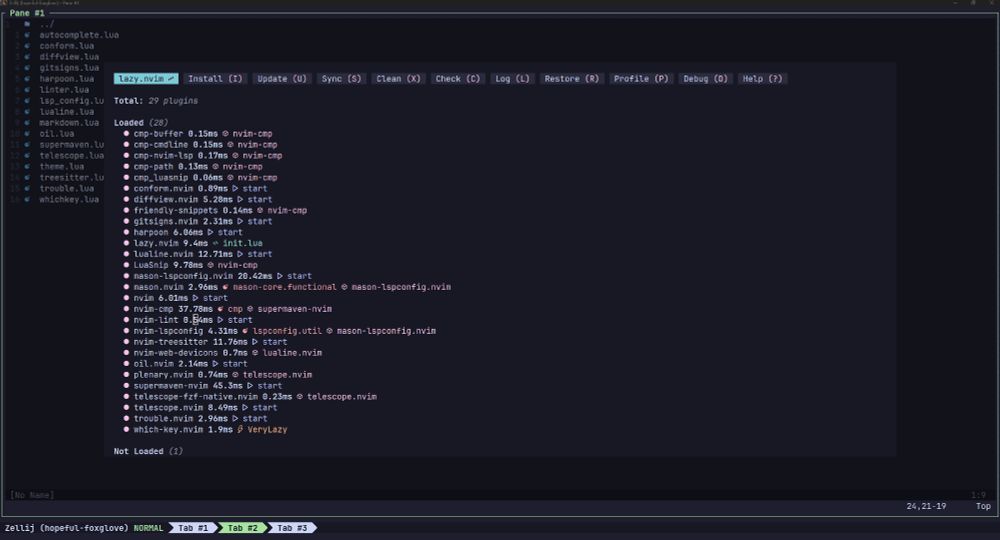Expand the Not Loaded (1) section
Viewport: 1000px width, 540px height.
(148, 451)
